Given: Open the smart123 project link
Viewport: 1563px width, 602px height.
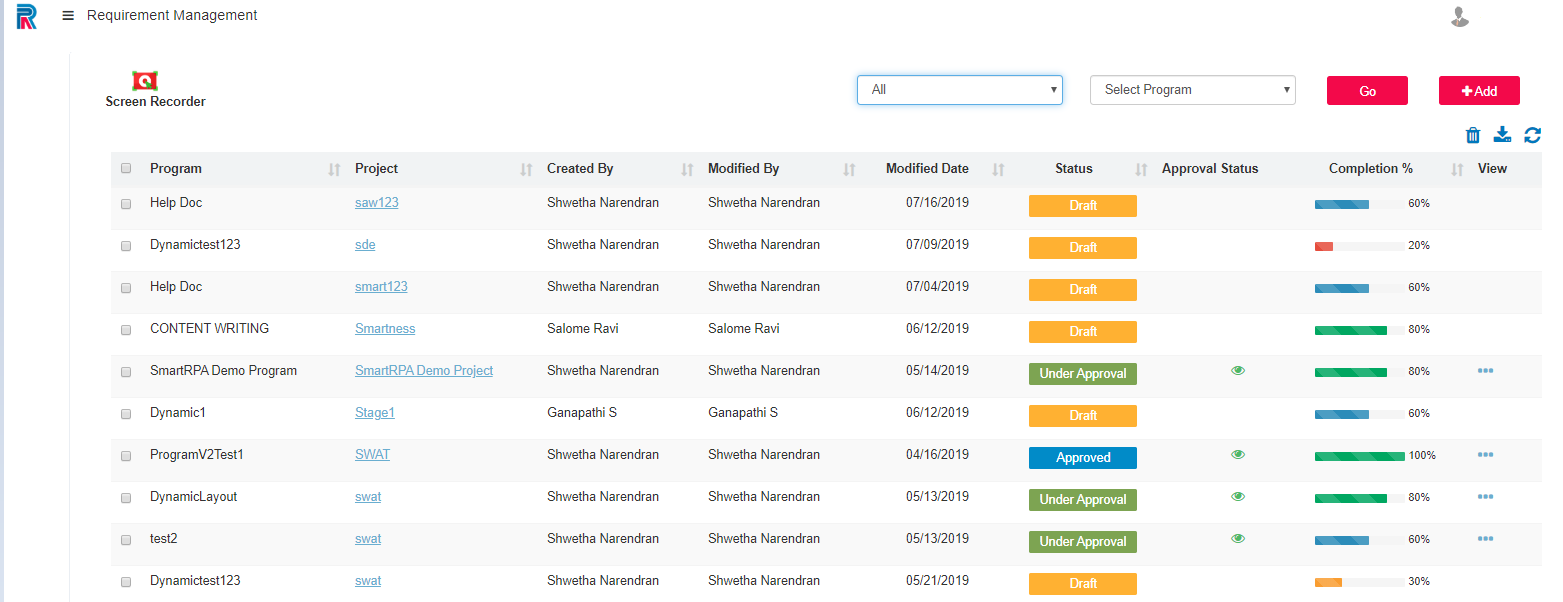Looking at the screenshot, I should pos(381,287).
